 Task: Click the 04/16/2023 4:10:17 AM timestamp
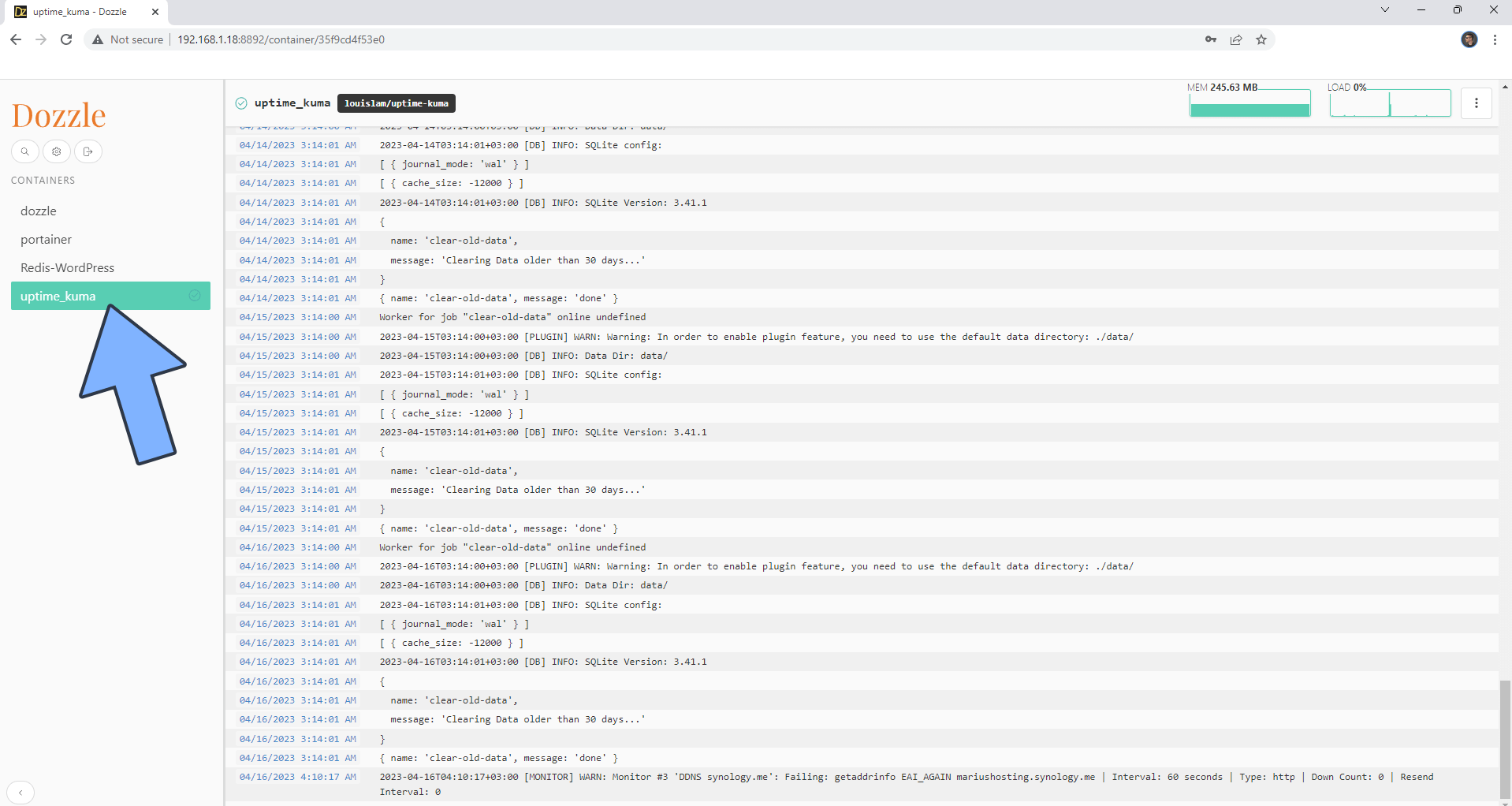click(298, 777)
